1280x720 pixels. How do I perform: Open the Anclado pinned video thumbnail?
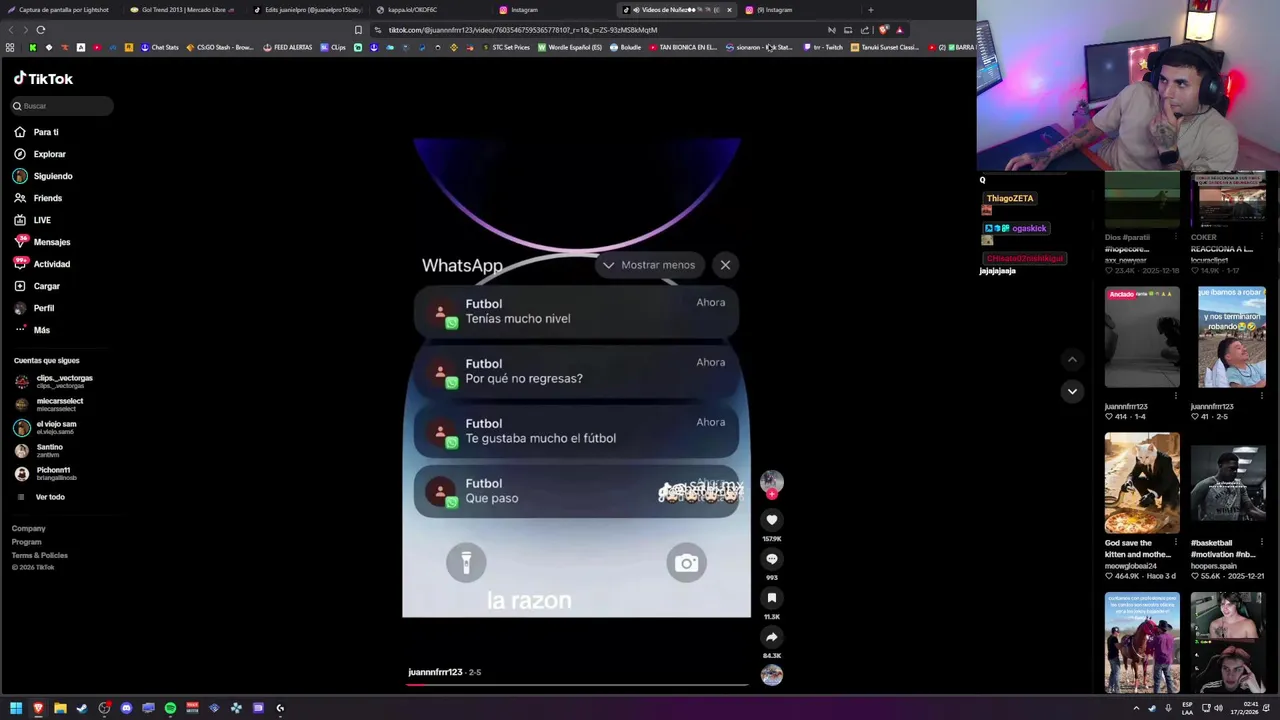point(1142,337)
